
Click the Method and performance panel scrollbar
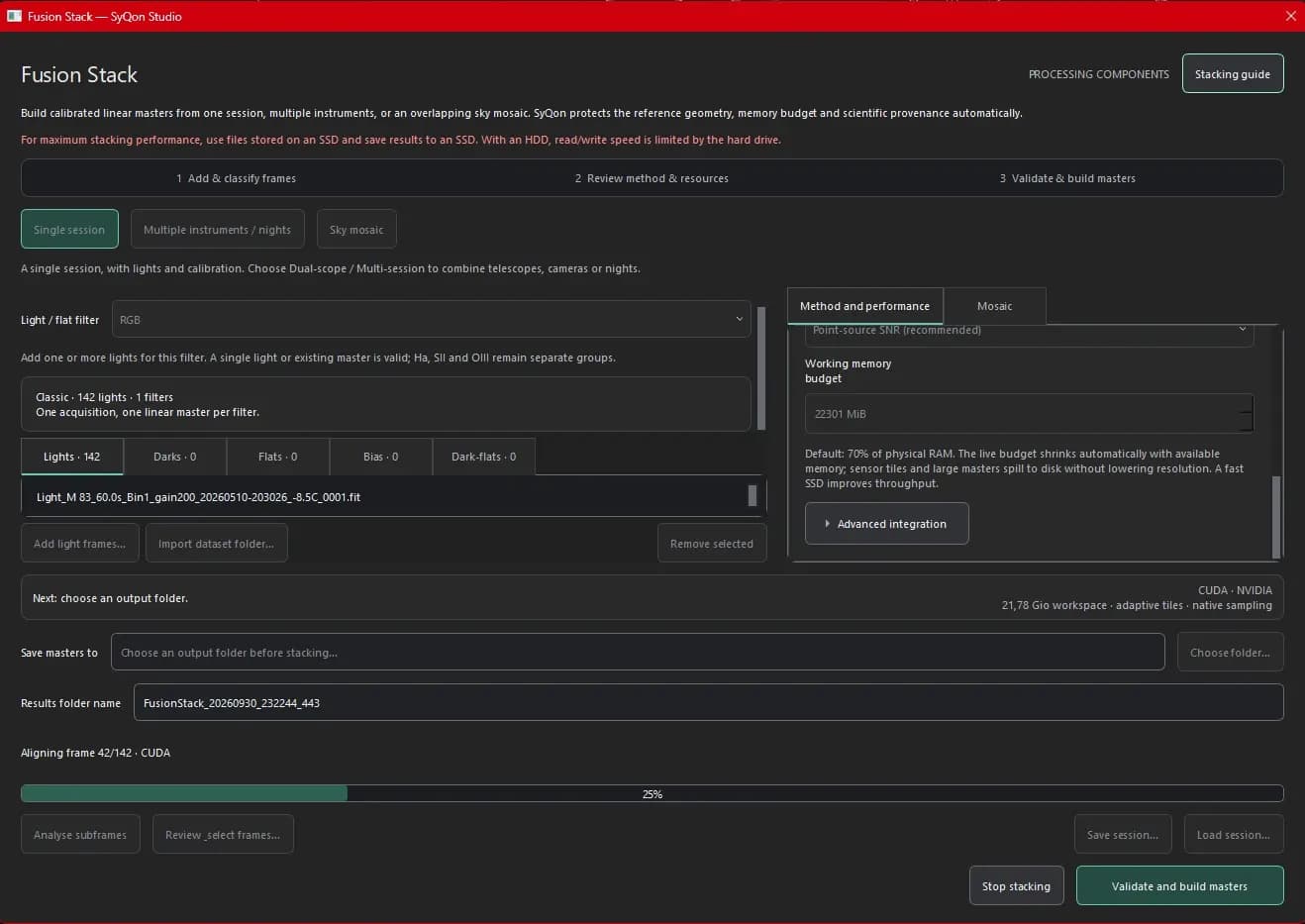1275,515
